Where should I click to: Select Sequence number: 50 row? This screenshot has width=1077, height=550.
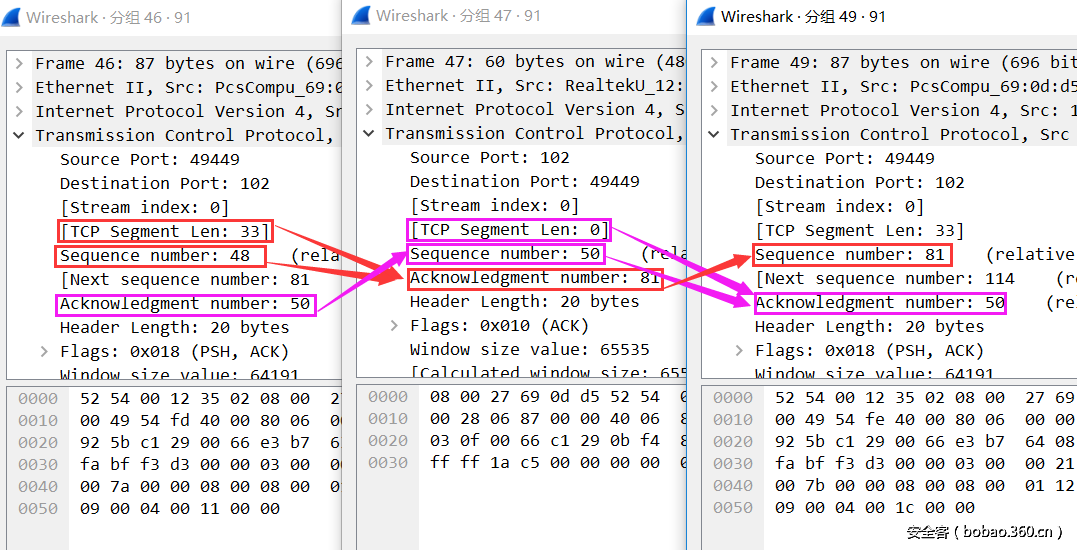[x=506, y=254]
